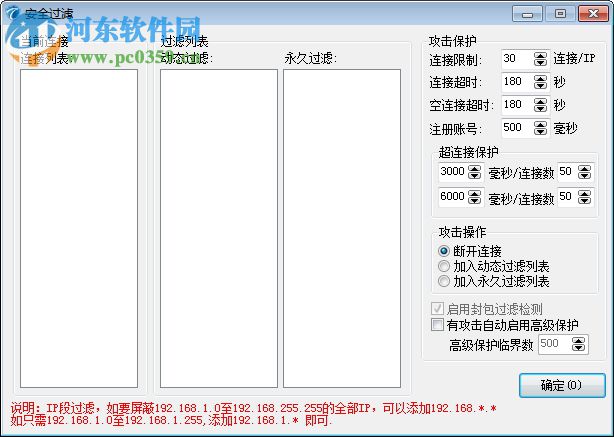Increase the 连接限制 spinner value
614x437 pixels.
coord(540,56)
